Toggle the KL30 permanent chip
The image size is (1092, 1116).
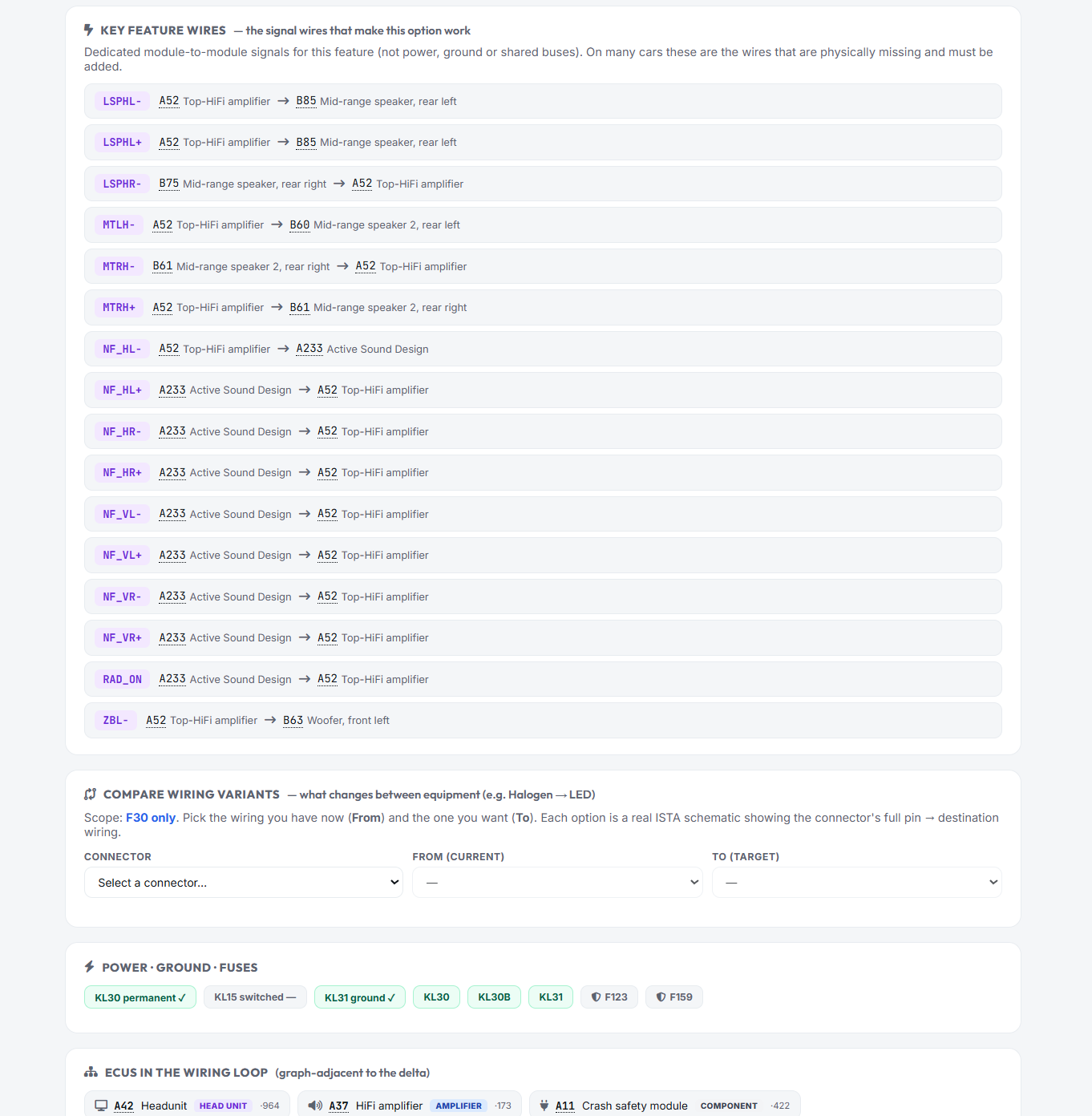point(140,997)
